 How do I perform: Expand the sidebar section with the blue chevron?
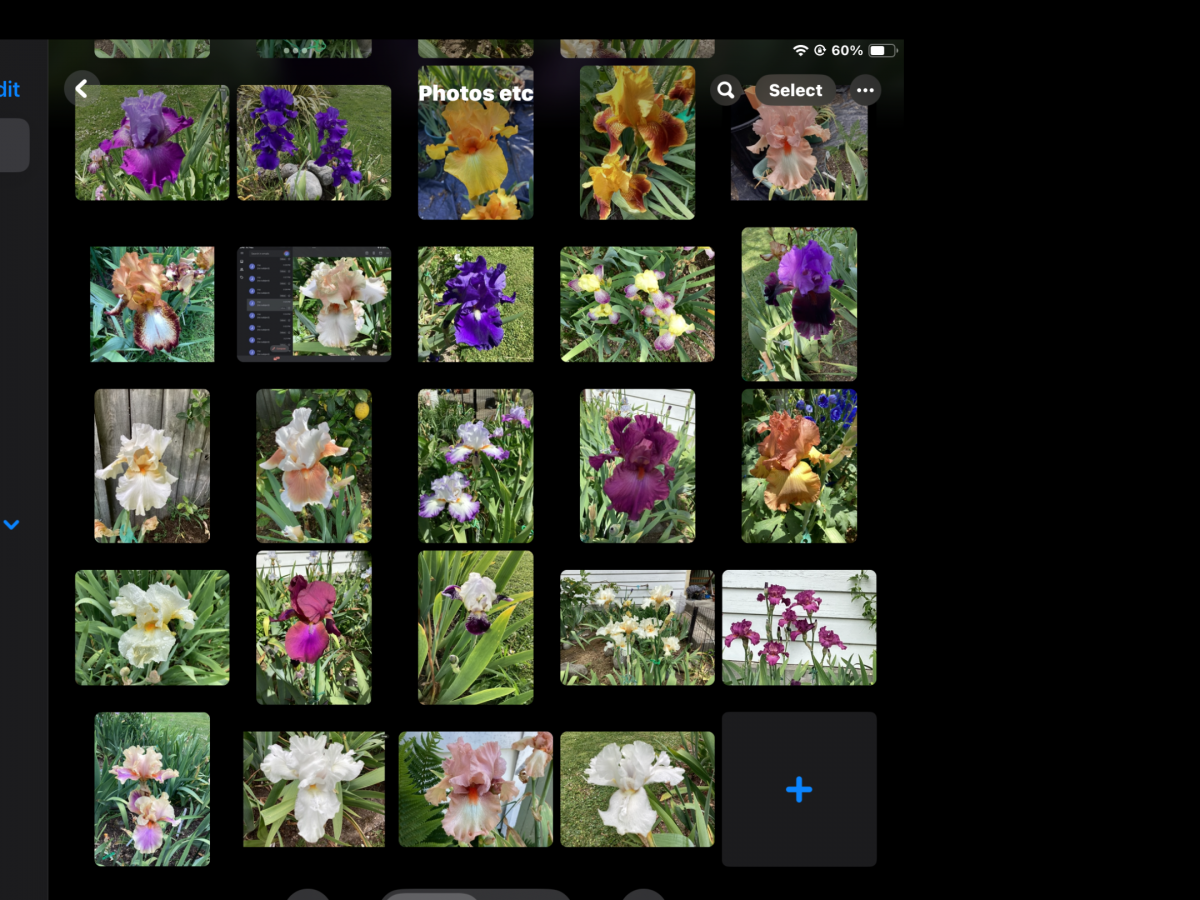coord(11,524)
